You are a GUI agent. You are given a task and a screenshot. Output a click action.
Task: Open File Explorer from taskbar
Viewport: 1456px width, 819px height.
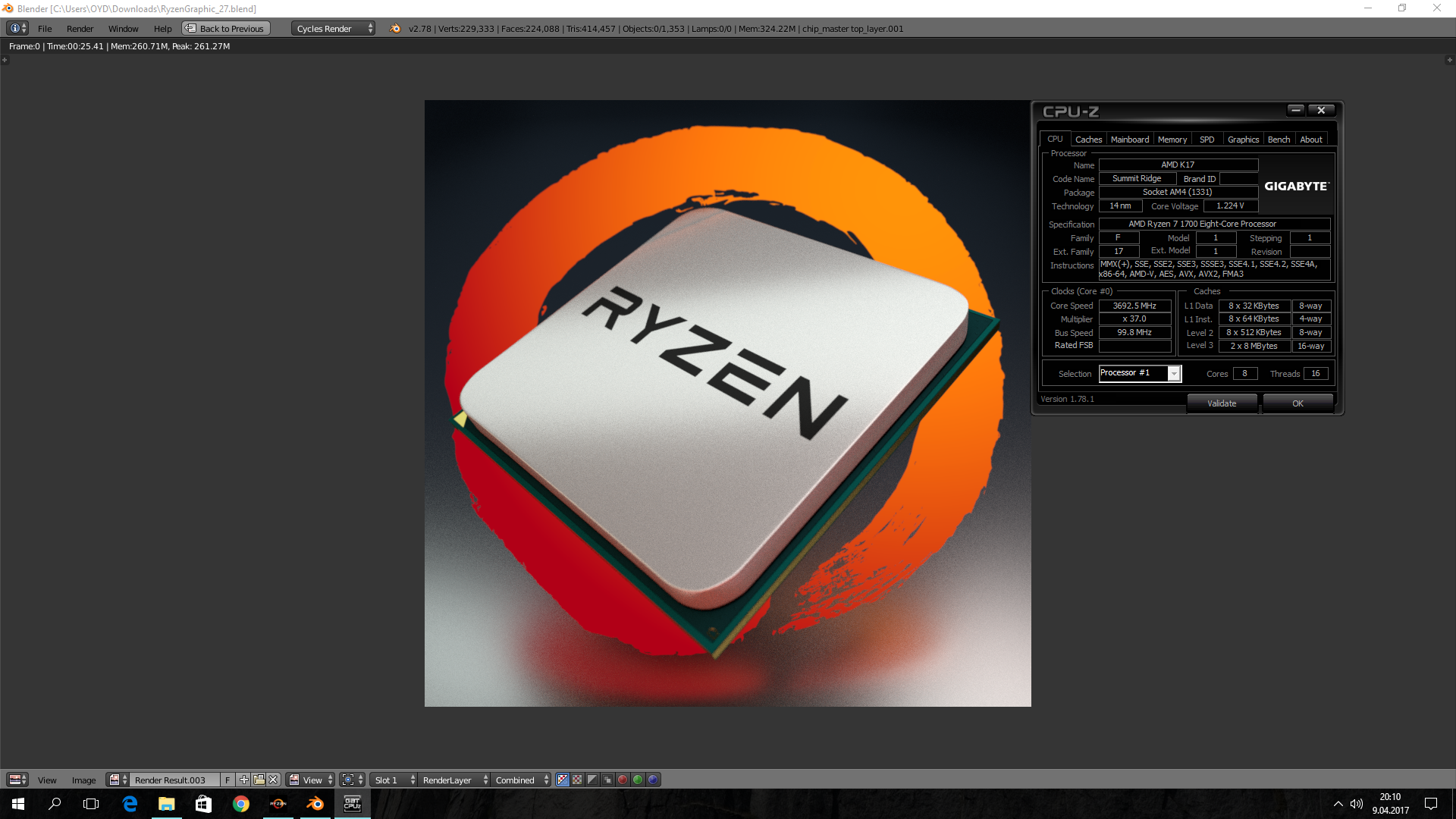tap(166, 804)
